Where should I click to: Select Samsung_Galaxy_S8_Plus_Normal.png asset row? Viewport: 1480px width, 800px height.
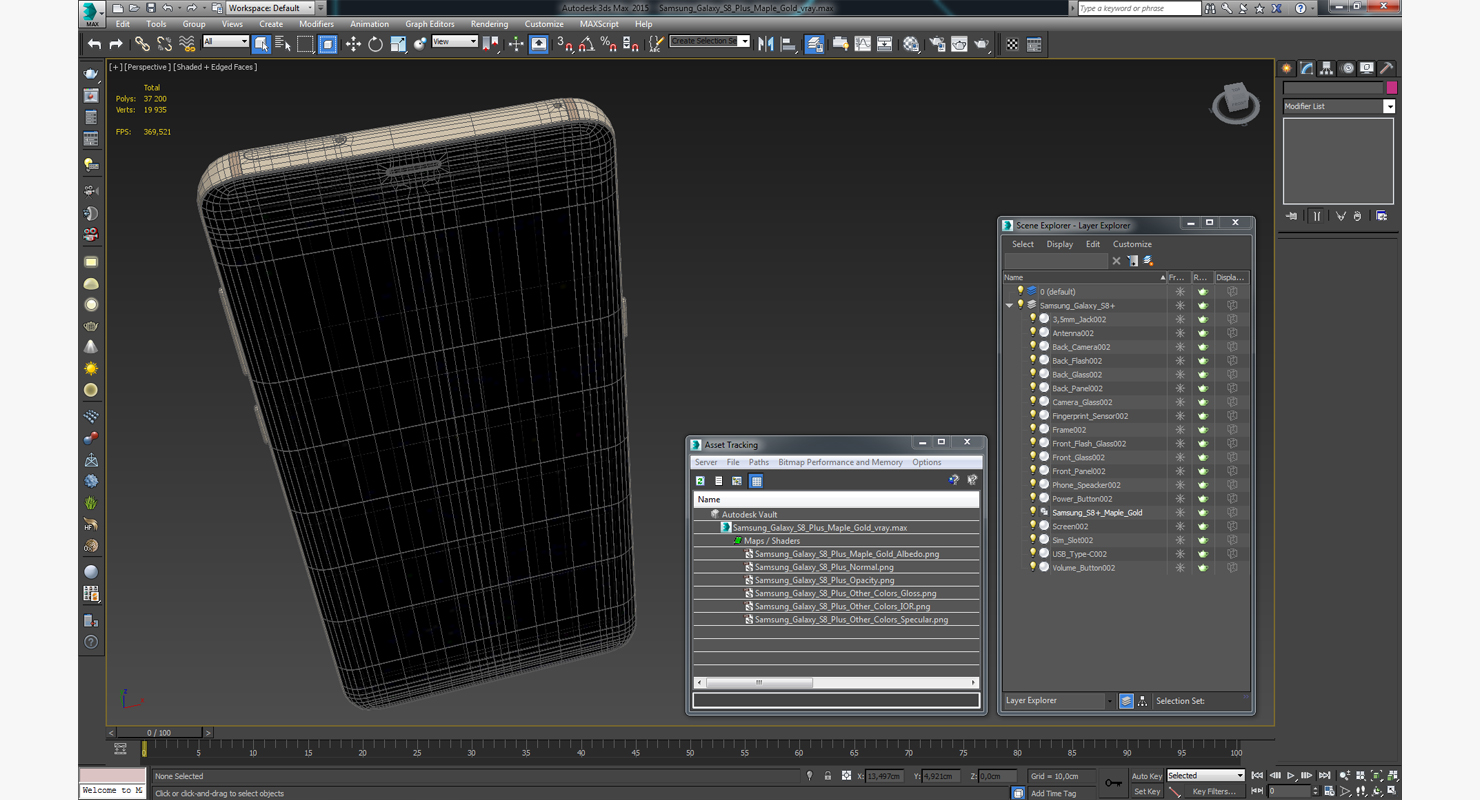(836, 567)
